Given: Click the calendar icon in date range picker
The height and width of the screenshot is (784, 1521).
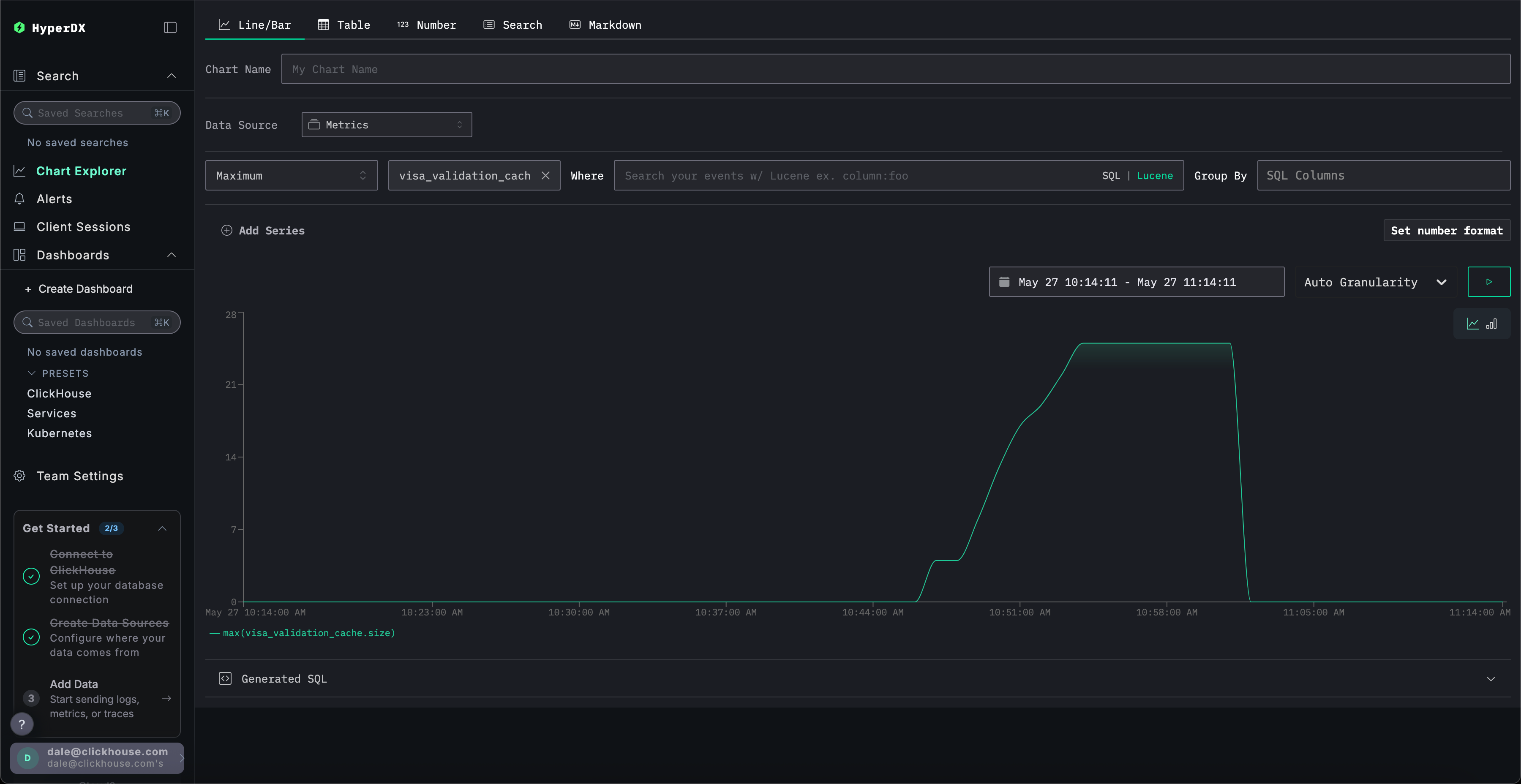Looking at the screenshot, I should point(1004,282).
